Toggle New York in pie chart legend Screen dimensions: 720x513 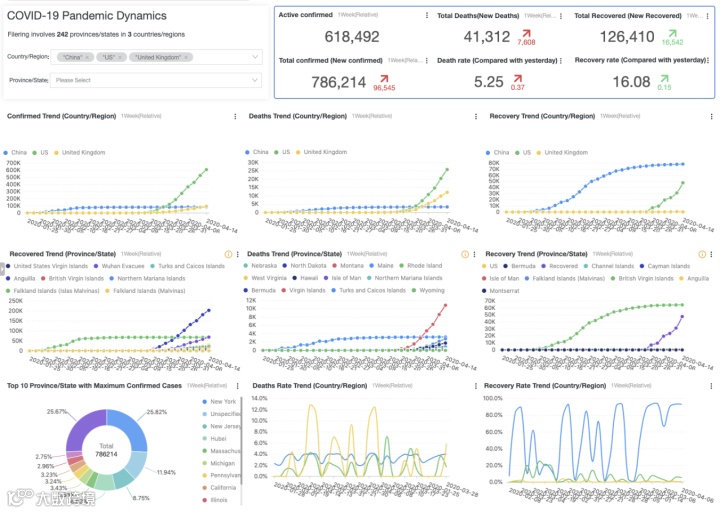[x=219, y=401]
